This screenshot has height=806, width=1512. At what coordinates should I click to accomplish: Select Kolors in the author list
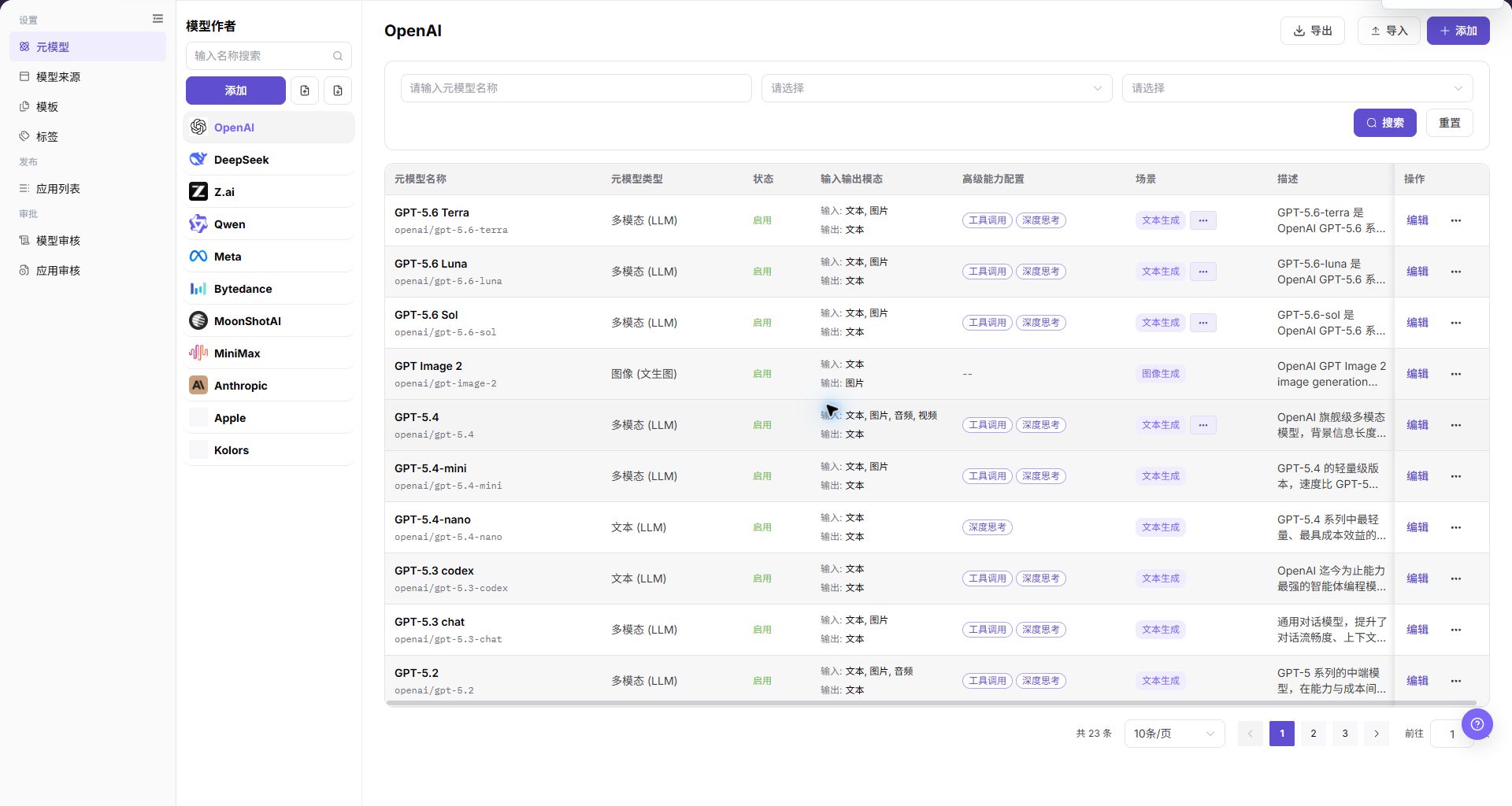[x=269, y=450]
